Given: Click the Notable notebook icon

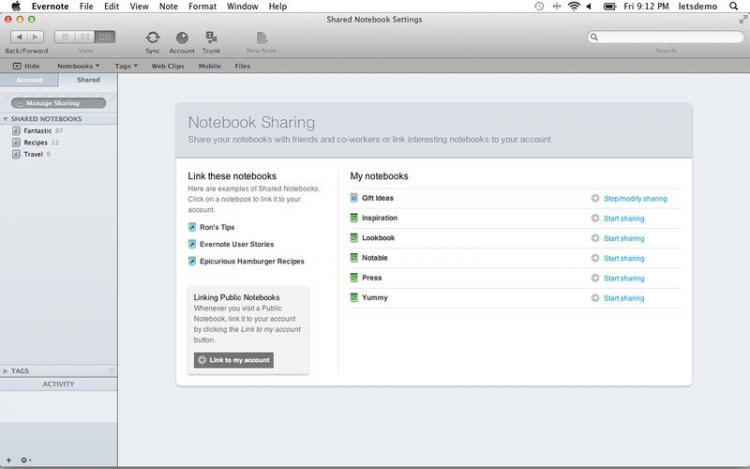Looking at the screenshot, I should (x=354, y=258).
